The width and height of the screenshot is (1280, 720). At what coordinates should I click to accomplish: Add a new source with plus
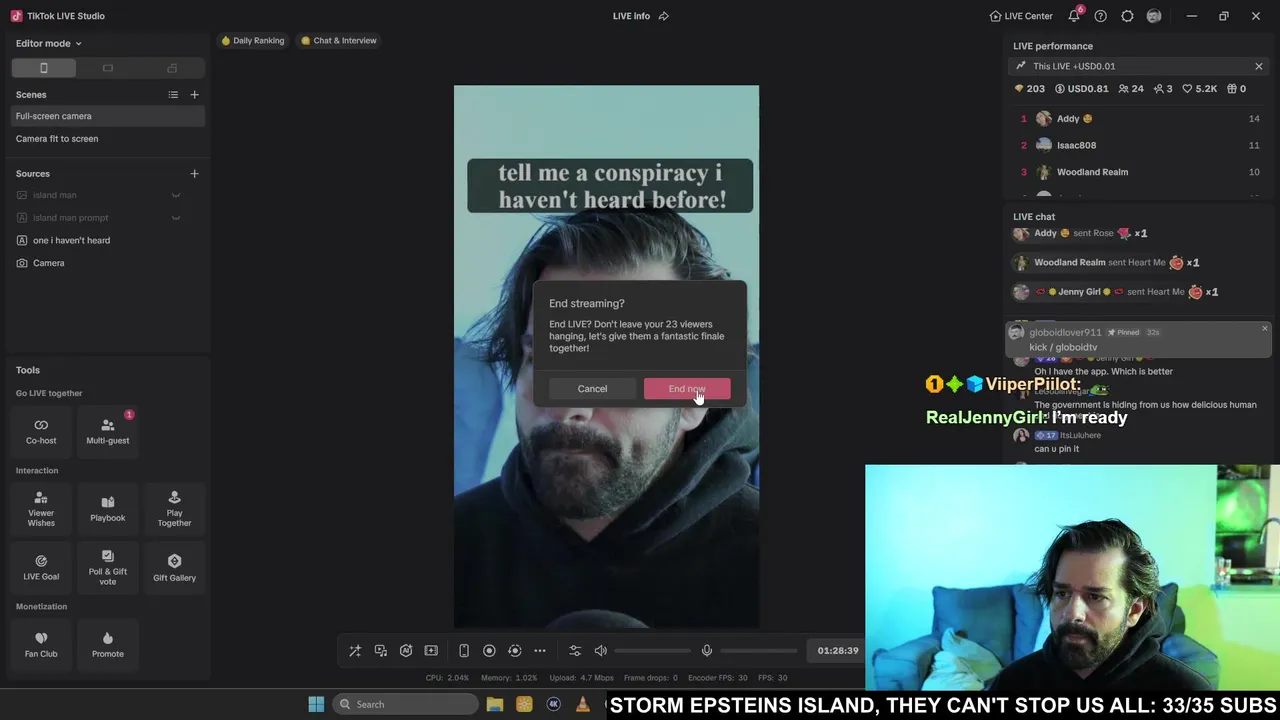point(195,174)
